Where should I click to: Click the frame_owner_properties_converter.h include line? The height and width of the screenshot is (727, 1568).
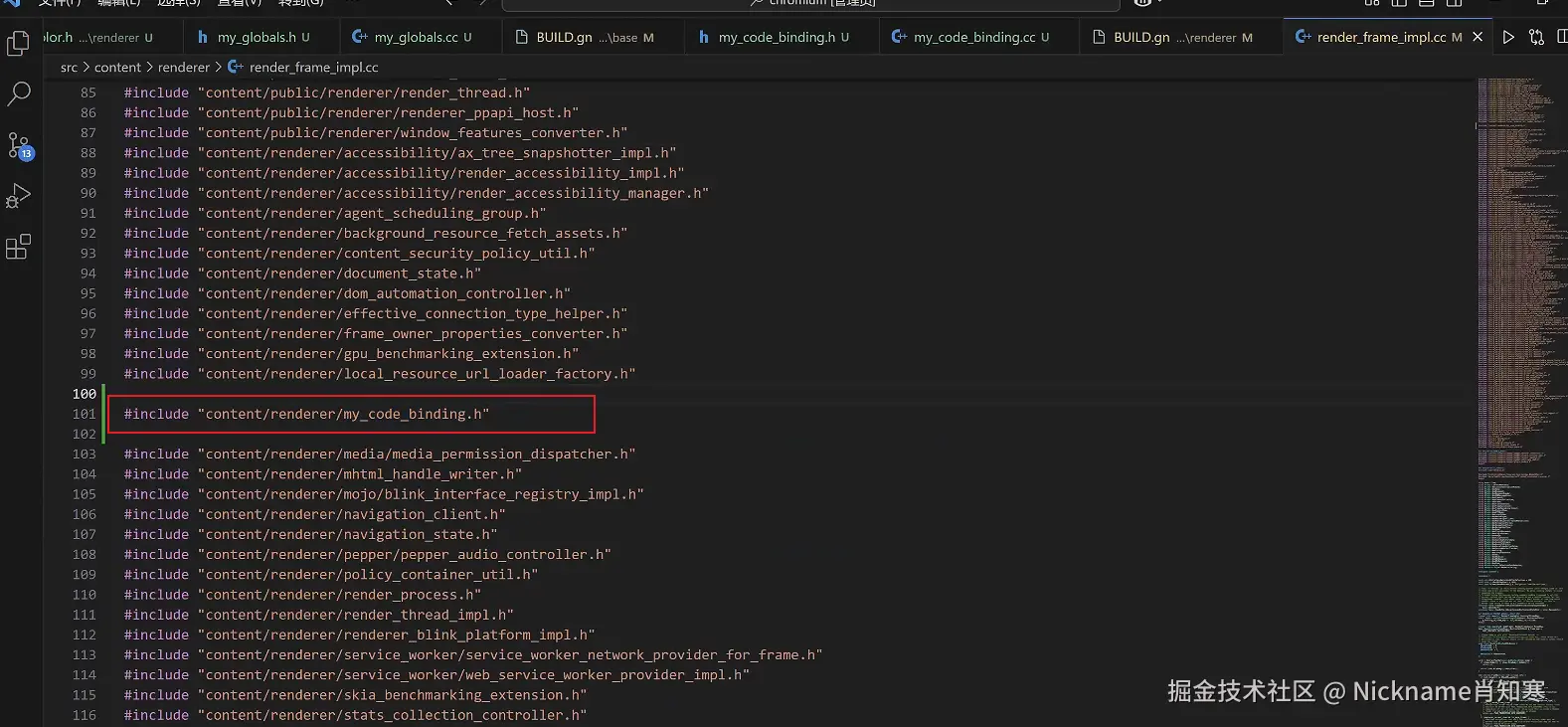[x=376, y=333]
